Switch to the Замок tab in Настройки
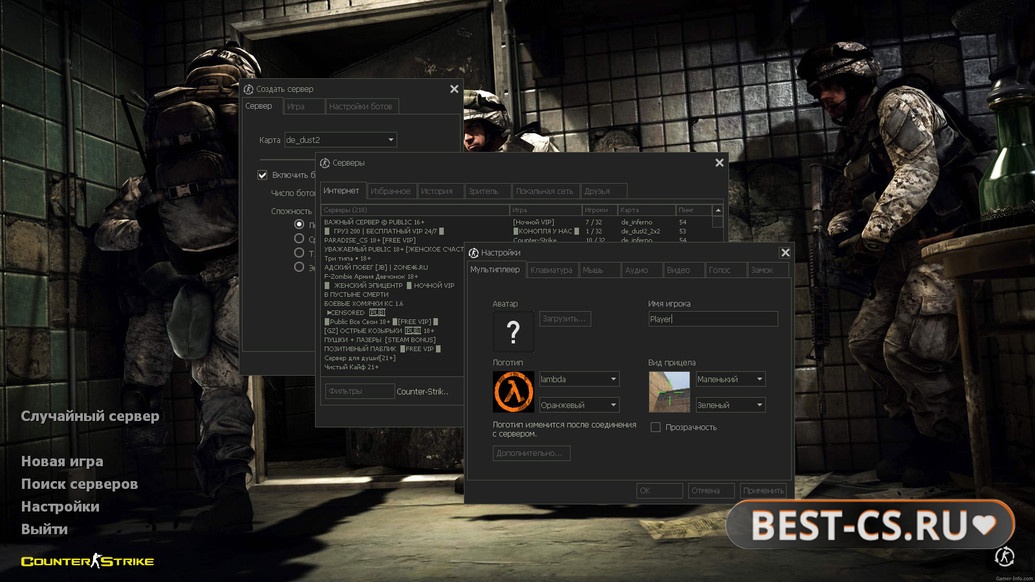 coord(768,270)
